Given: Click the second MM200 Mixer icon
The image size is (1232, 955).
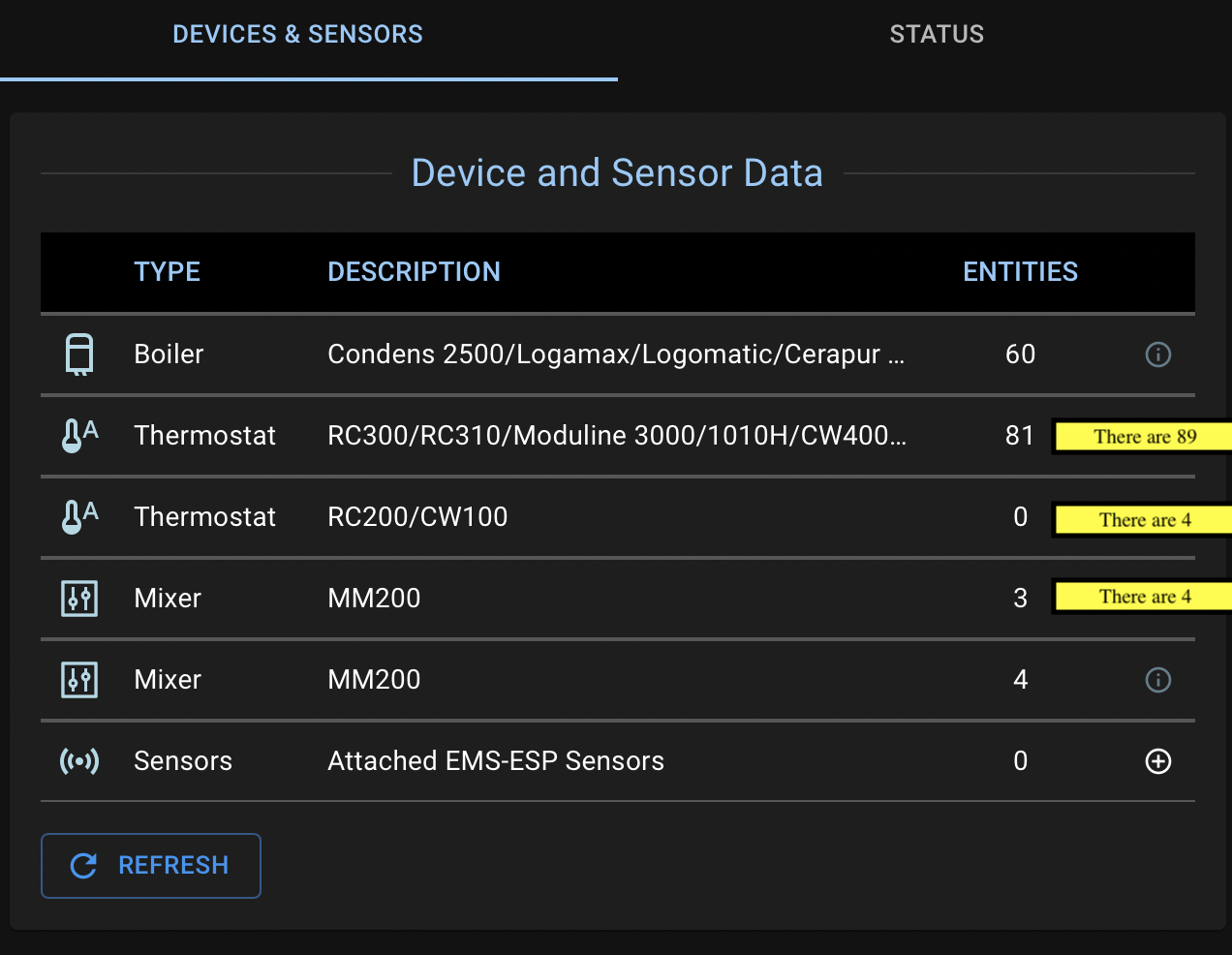Looking at the screenshot, I should pyautogui.click(x=78, y=679).
